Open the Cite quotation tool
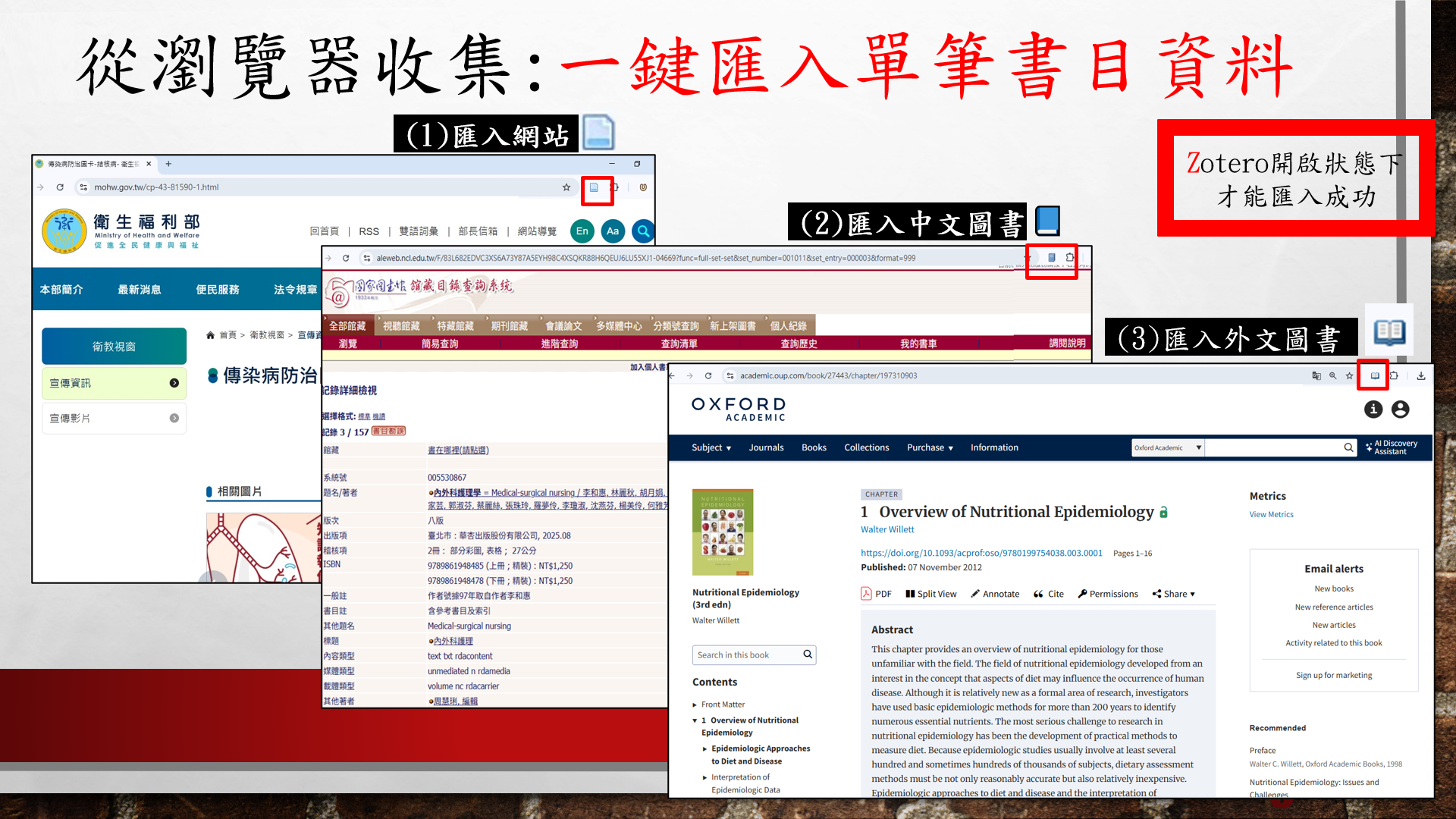The height and width of the screenshot is (819, 1456). 1049,594
